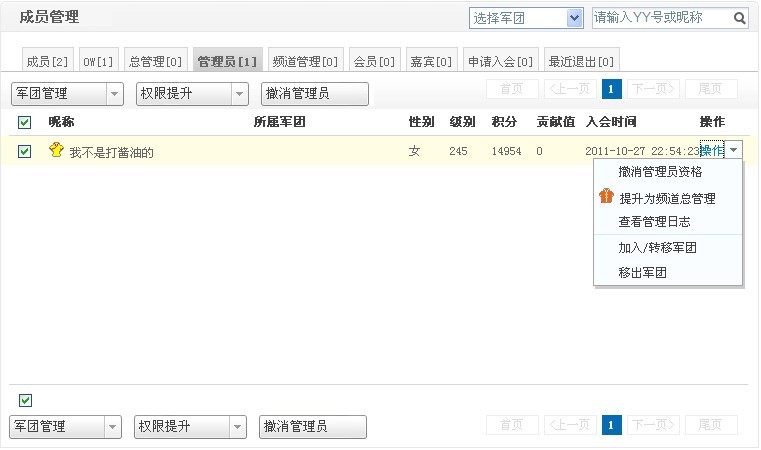Select 加入/转移军团 from the menu
The image size is (761, 450).
tap(657, 247)
